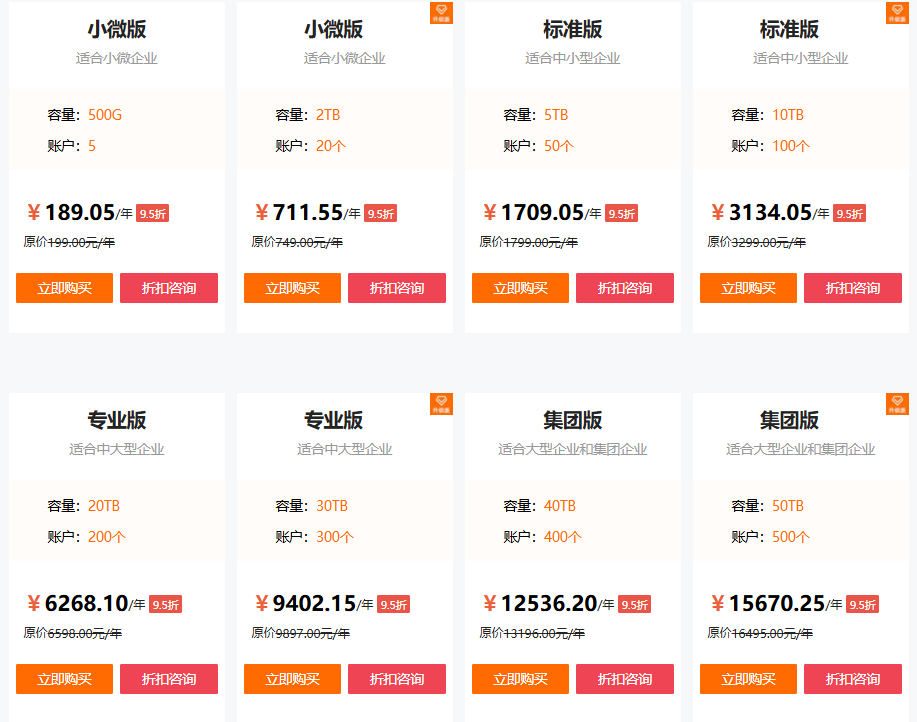Click the 9.5折 tag beside ¥9402.15 price
Screen dimensions: 917x722
(x=393, y=604)
